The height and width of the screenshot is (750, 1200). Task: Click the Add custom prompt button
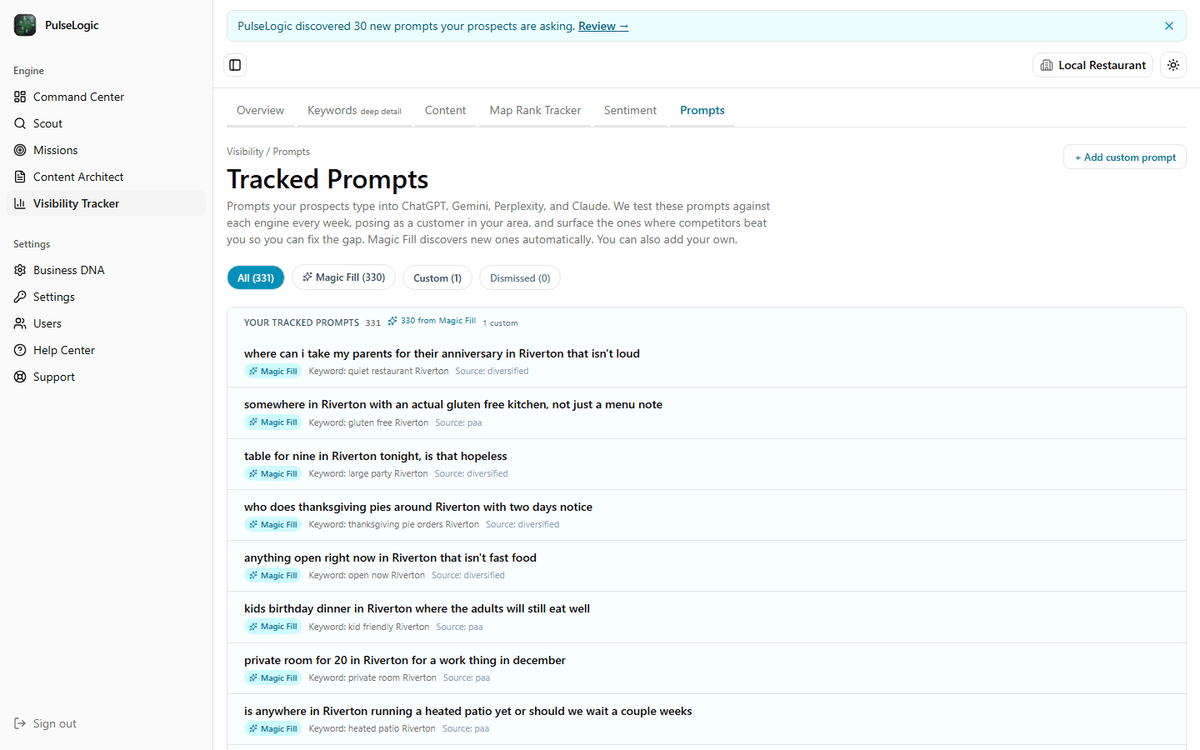(x=1125, y=157)
